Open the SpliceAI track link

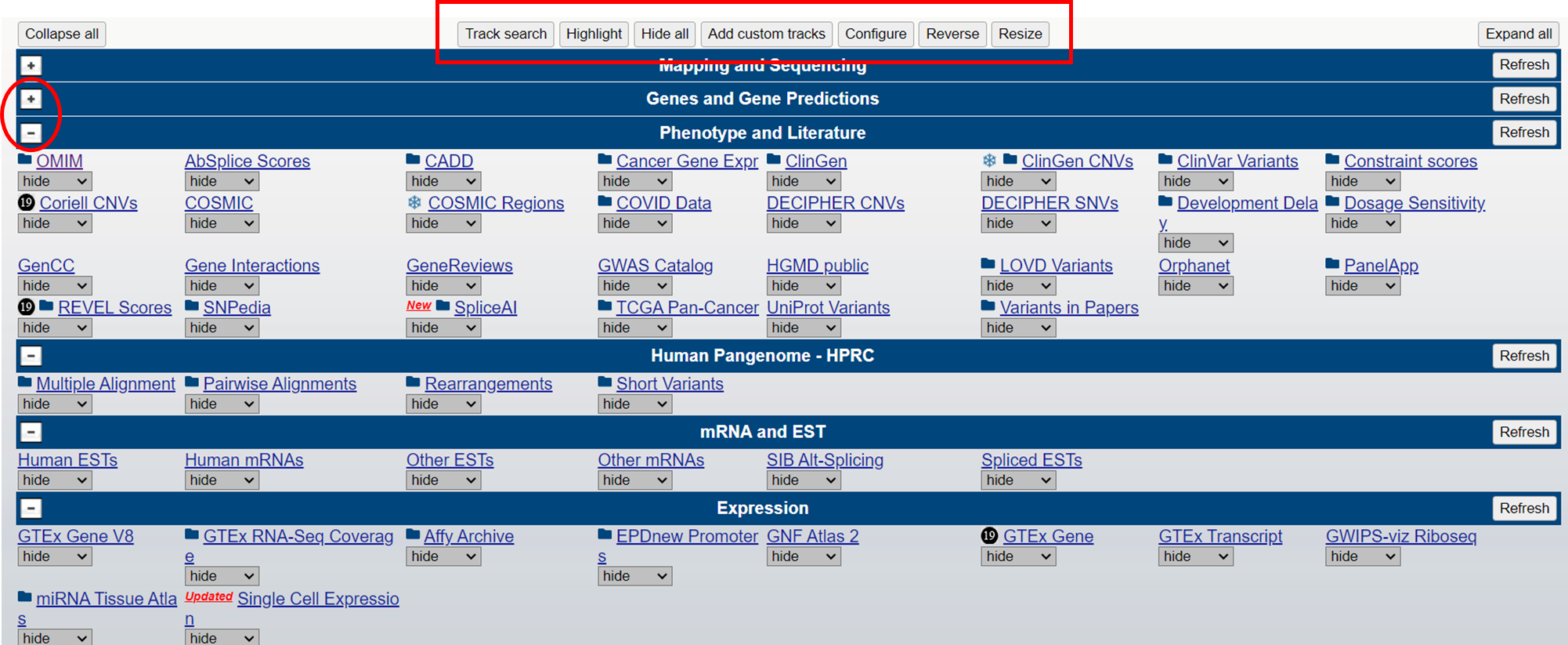[x=485, y=307]
